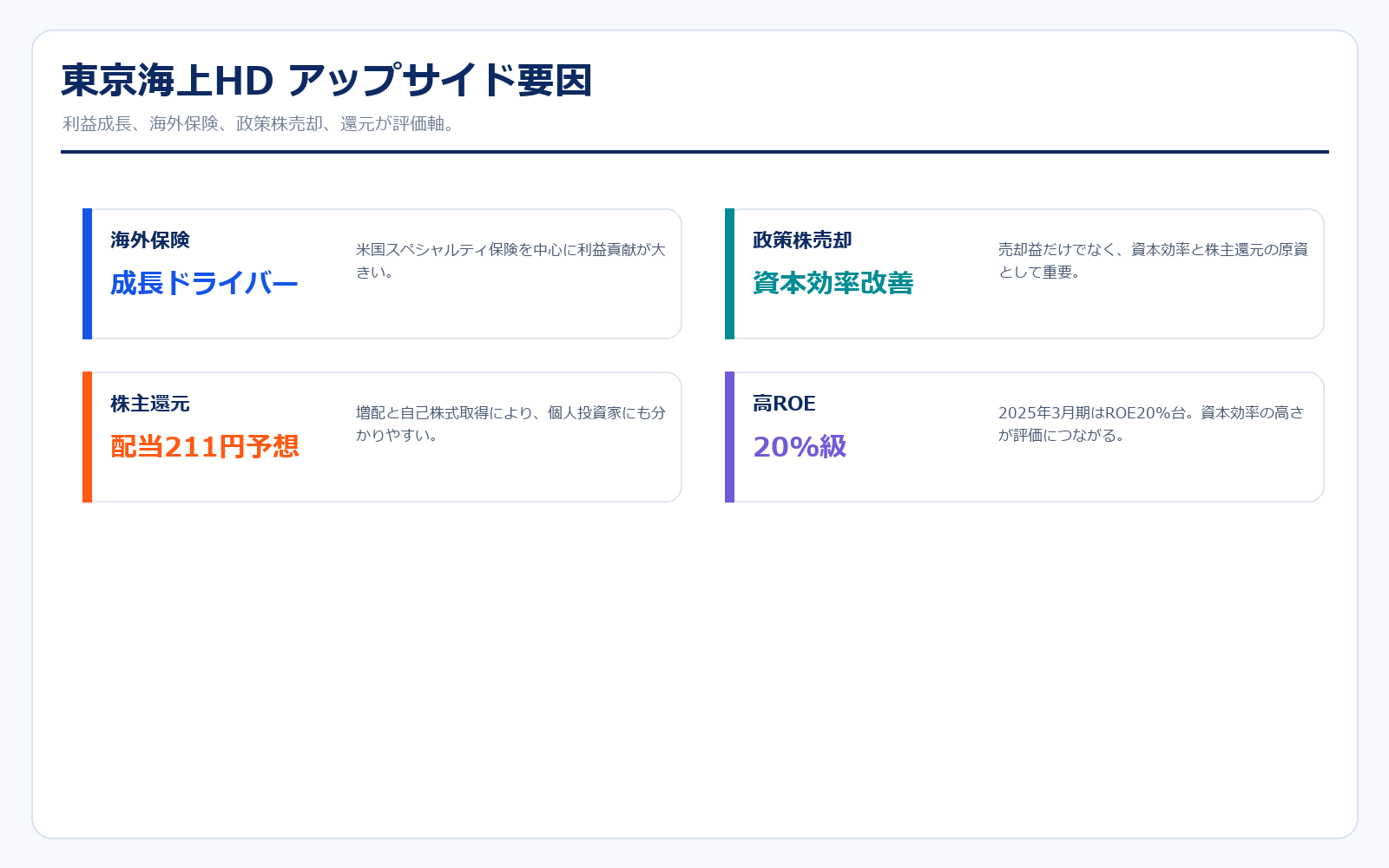Select the 配当211円予想 highlight text
1389x868 pixels.
(x=205, y=446)
